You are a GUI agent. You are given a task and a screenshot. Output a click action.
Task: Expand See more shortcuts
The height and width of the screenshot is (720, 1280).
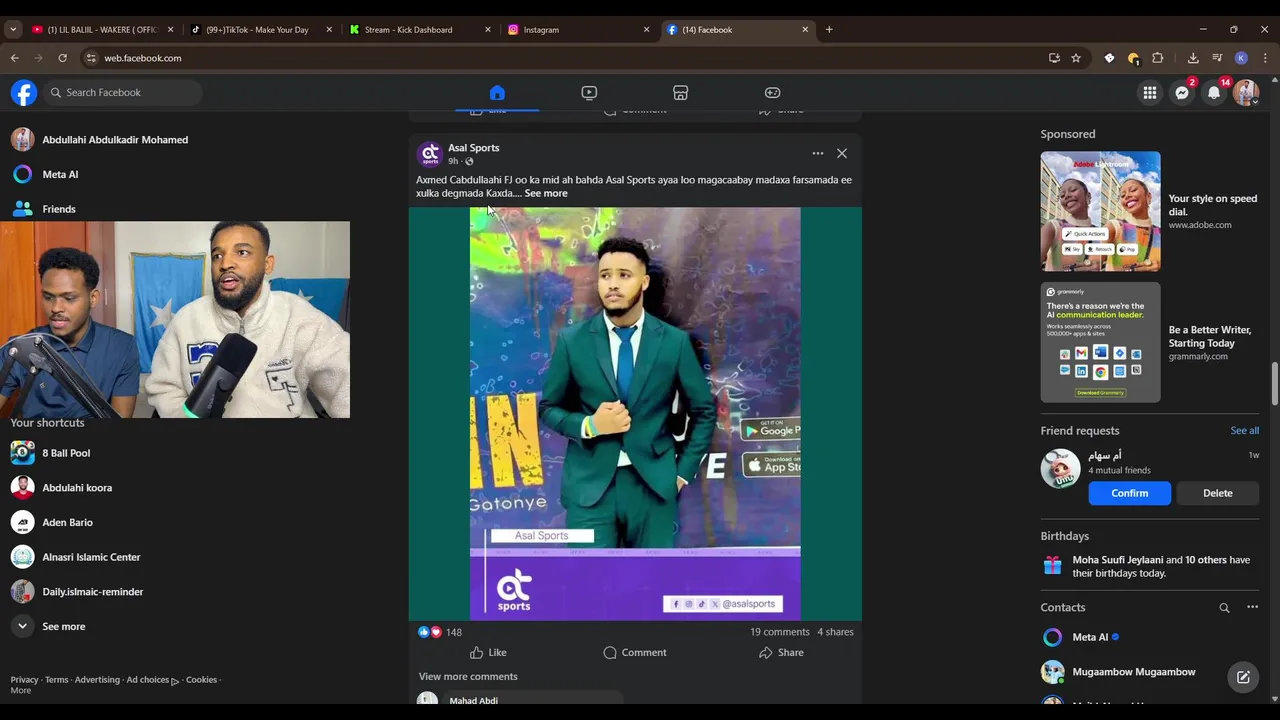coord(63,626)
